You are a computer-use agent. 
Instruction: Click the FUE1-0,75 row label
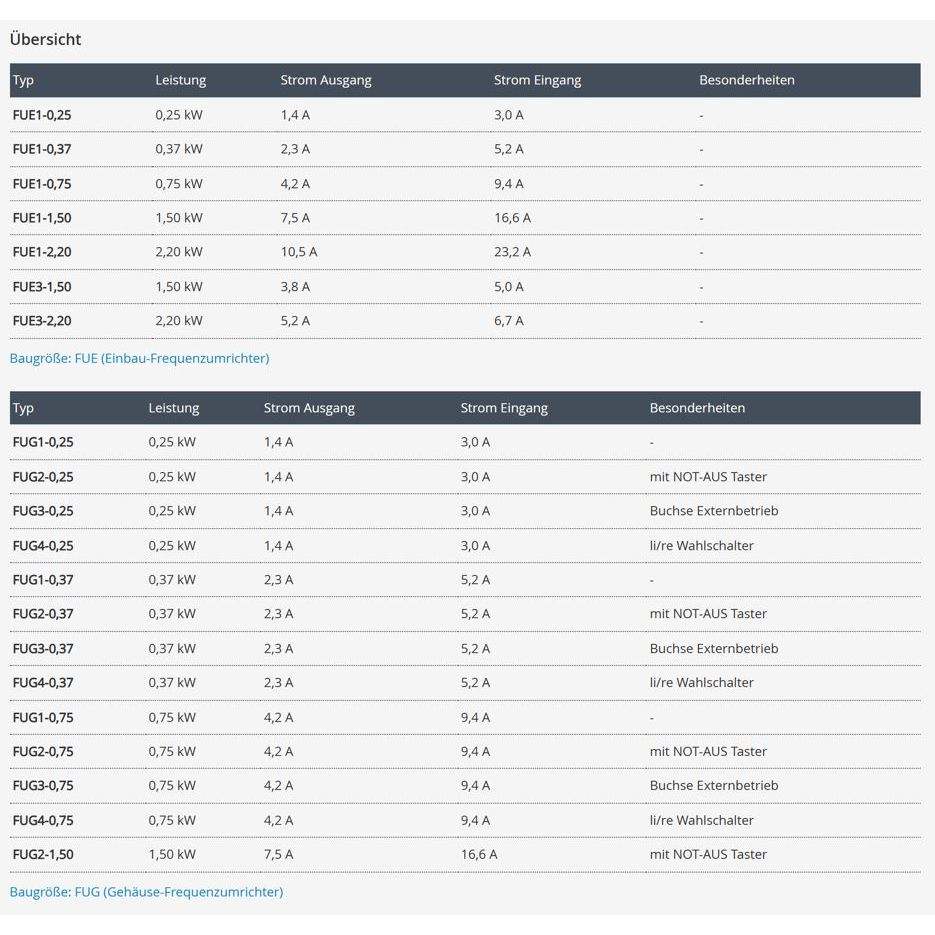[x=42, y=184]
